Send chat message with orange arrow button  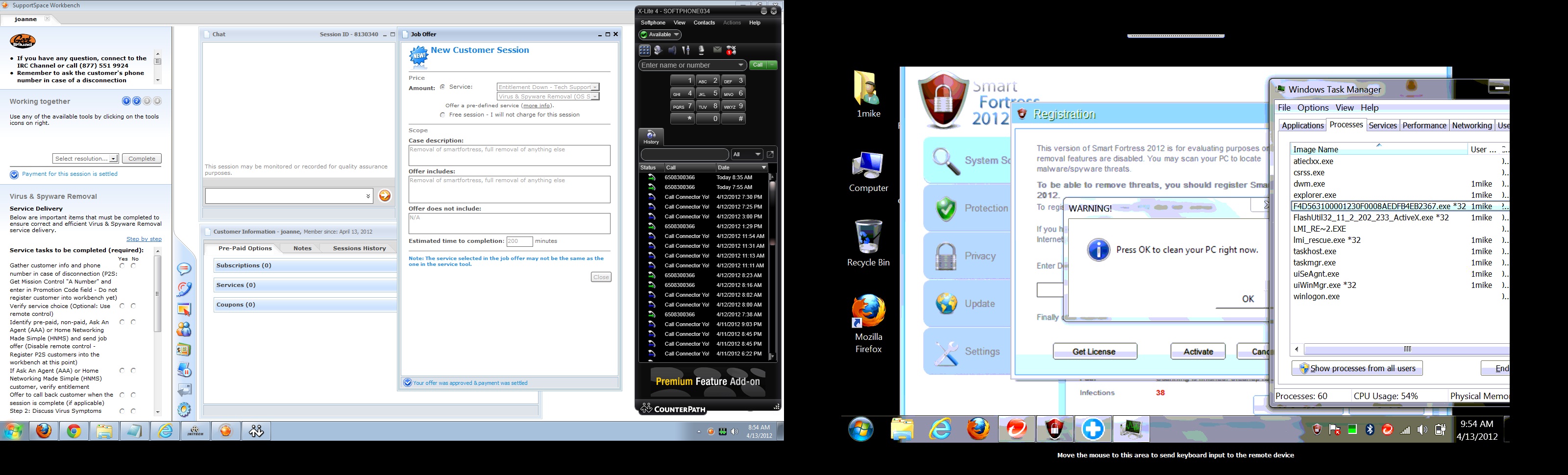(x=385, y=196)
